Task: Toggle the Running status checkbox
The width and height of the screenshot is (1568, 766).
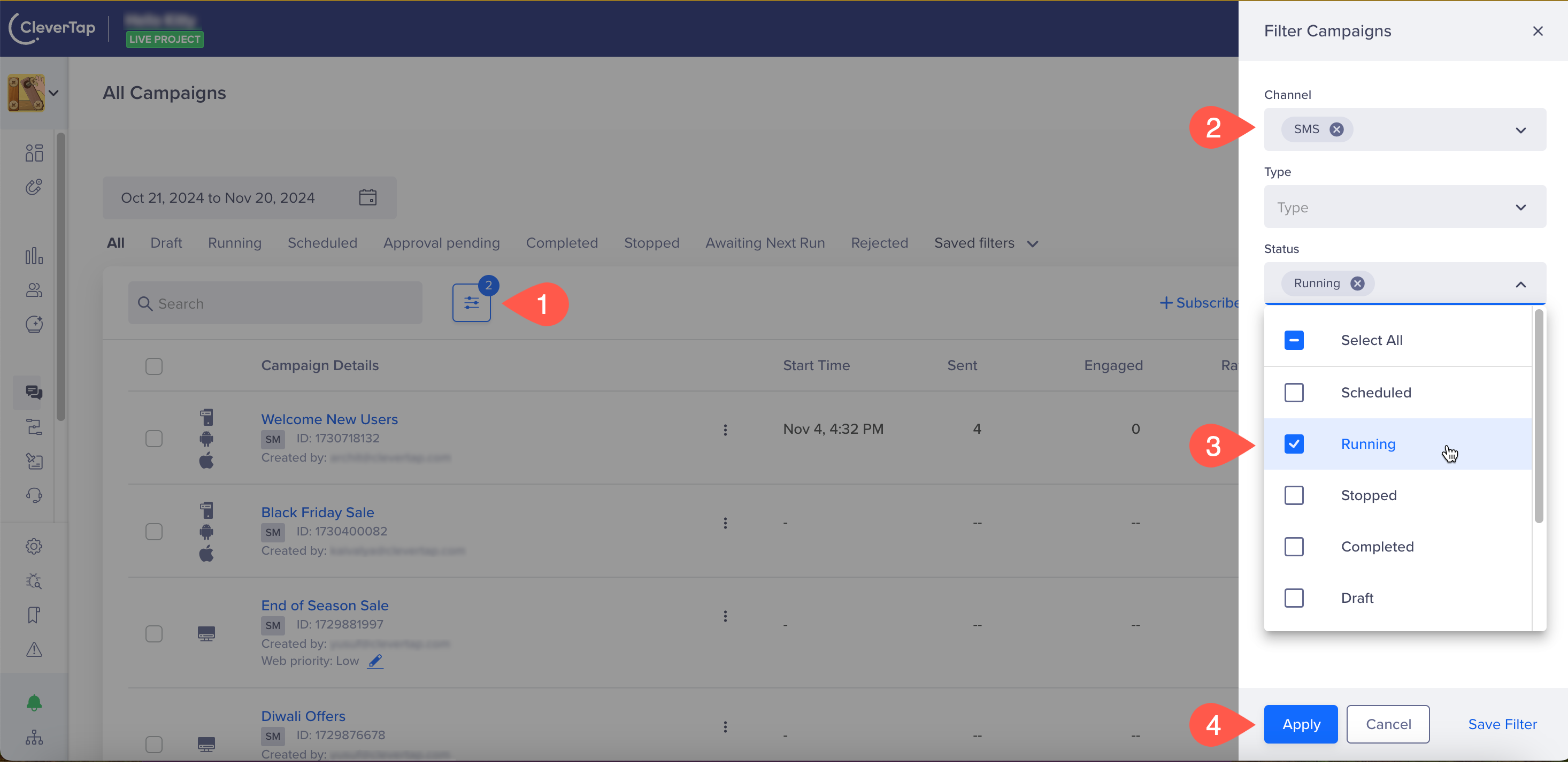Action: (1294, 443)
